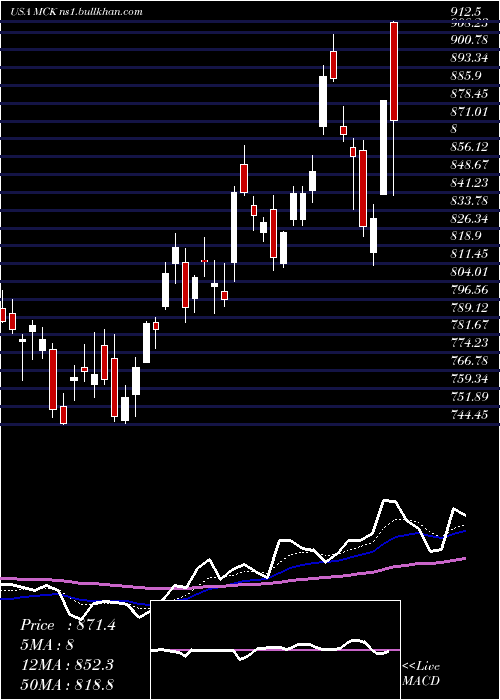Click the 841.23 price level label
This screenshot has width=500, height=700.
pyautogui.click(x=469, y=183)
